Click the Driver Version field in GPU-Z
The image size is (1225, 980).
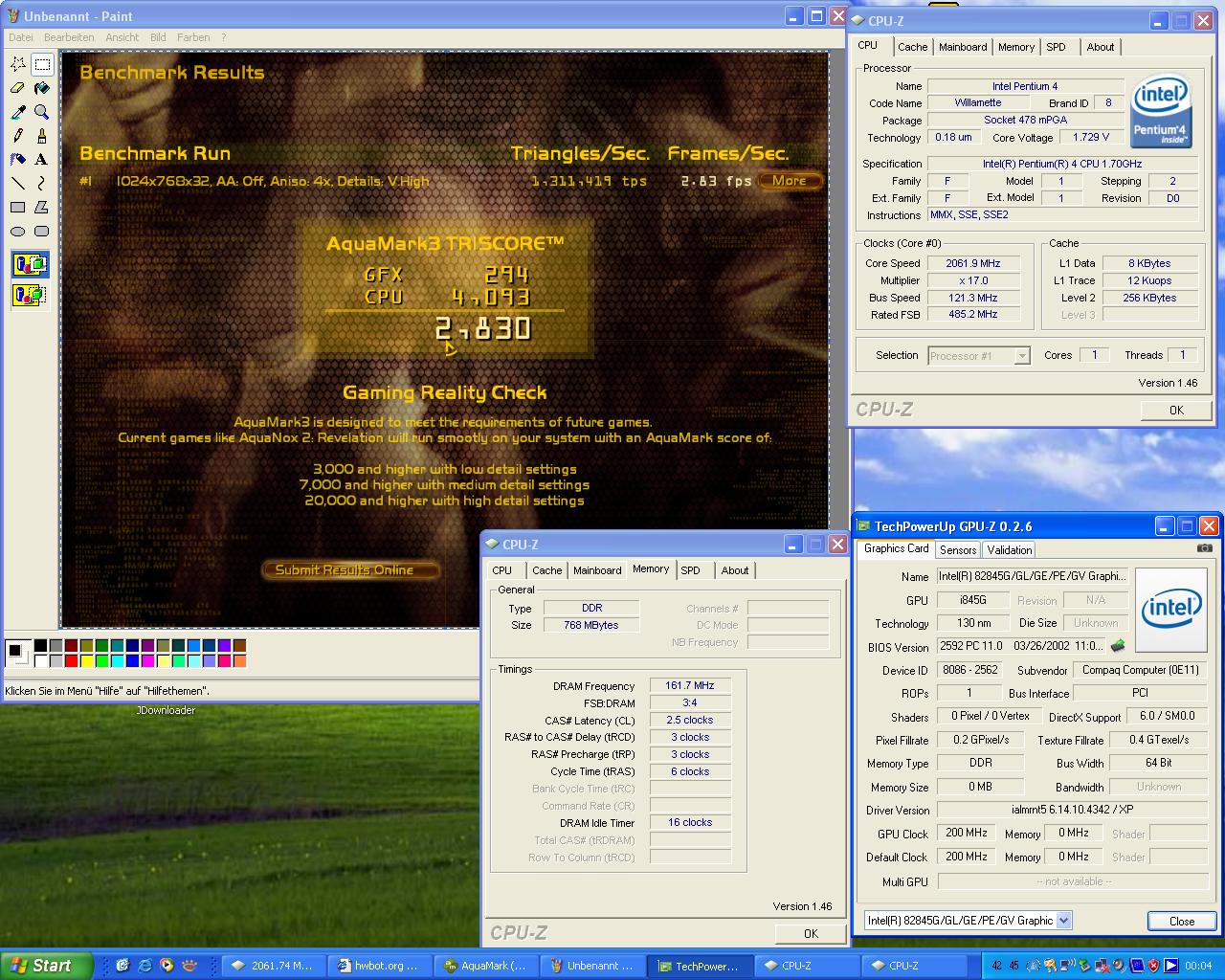click(1073, 811)
